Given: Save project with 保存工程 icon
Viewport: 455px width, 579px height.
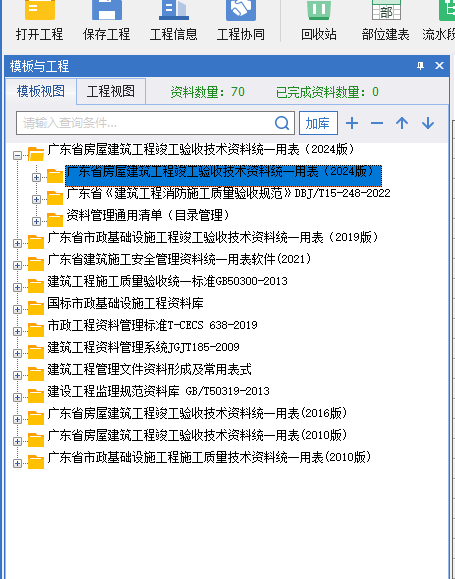Looking at the screenshot, I should (x=106, y=20).
